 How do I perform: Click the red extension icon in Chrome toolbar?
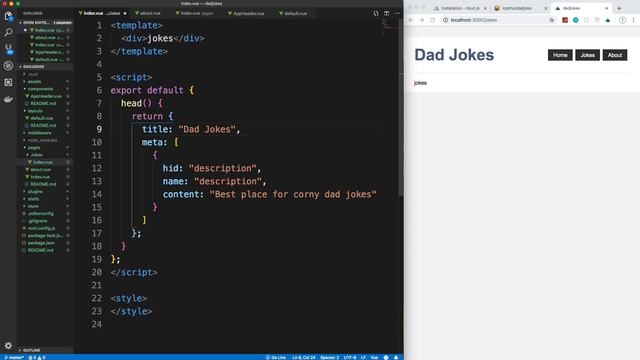tap(565, 20)
